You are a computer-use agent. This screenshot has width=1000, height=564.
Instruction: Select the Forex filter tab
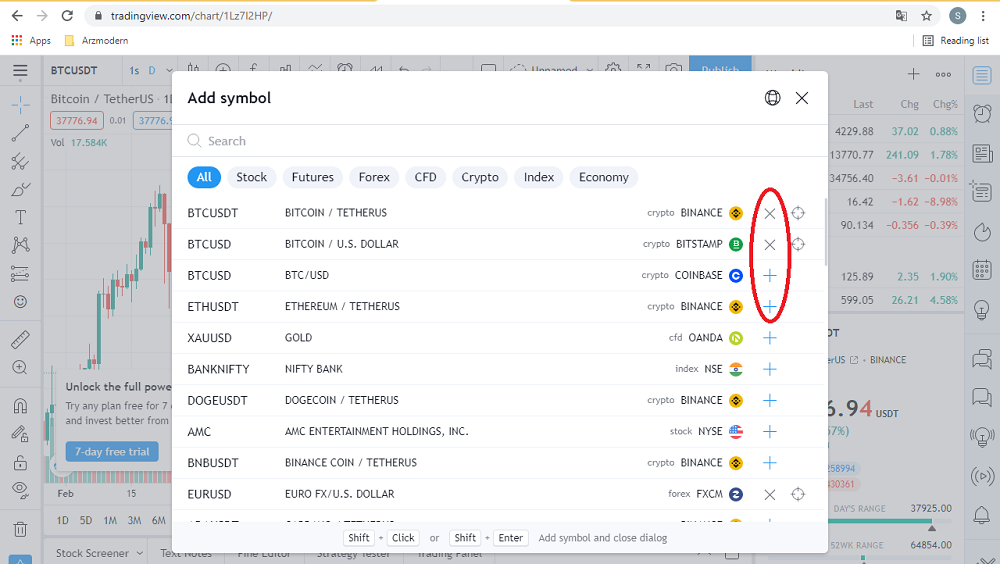point(374,177)
